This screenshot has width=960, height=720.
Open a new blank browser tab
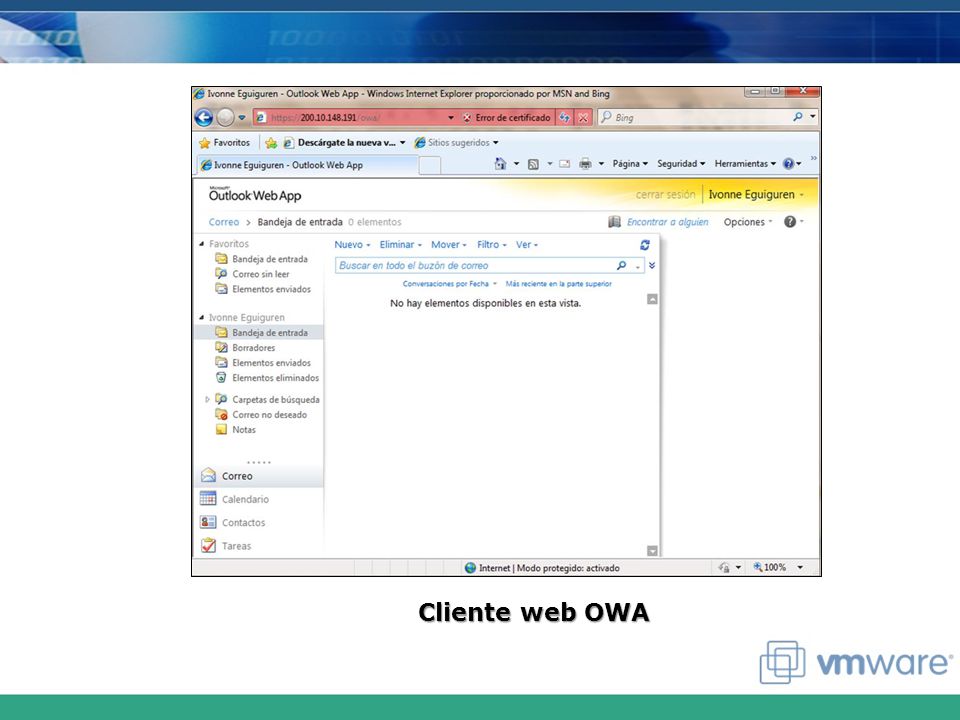pos(430,165)
